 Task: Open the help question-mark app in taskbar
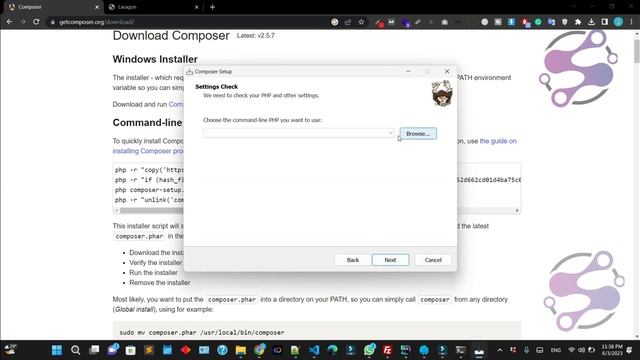(x=222, y=350)
